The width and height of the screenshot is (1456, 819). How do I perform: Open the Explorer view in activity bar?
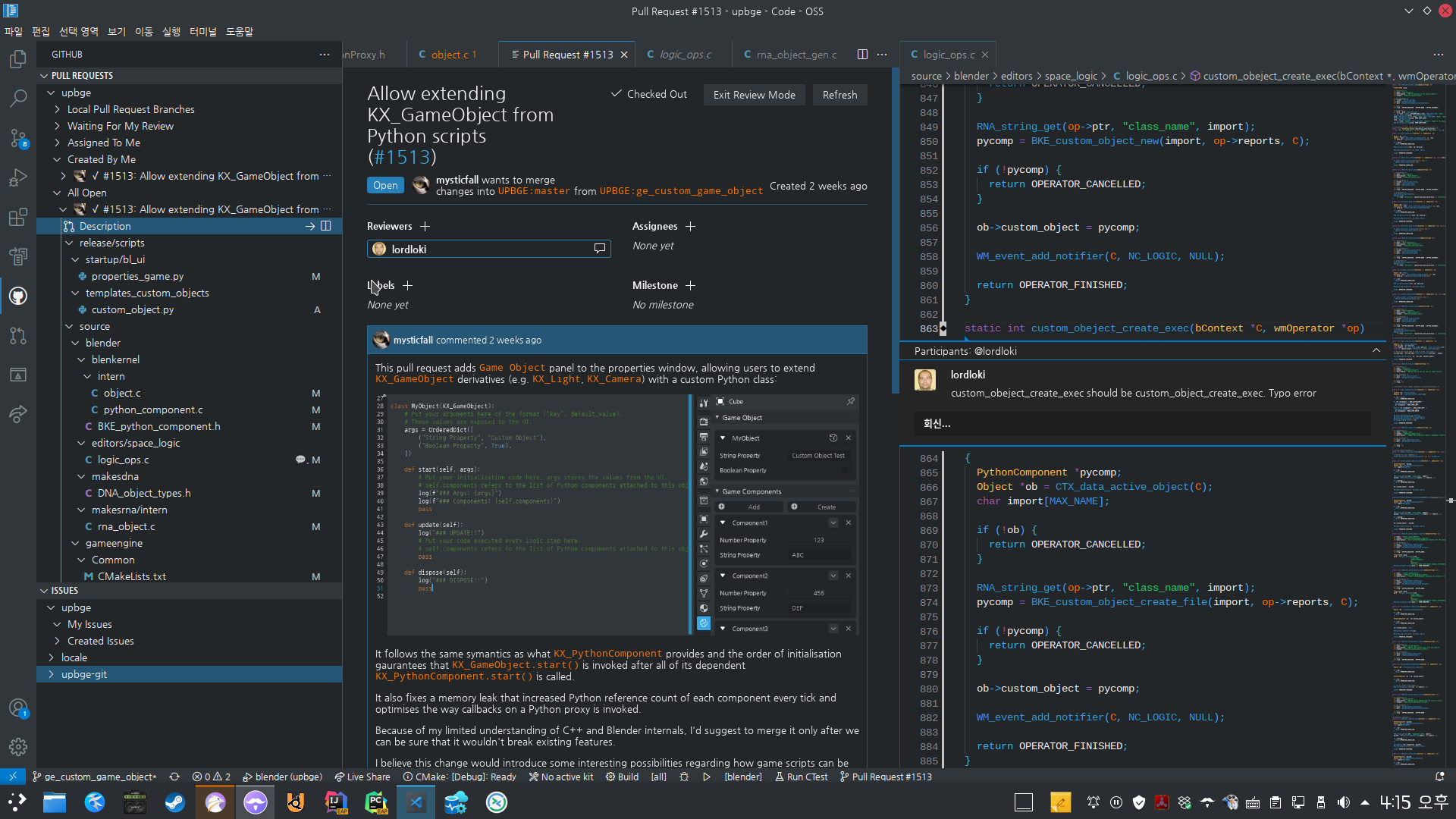click(x=18, y=59)
